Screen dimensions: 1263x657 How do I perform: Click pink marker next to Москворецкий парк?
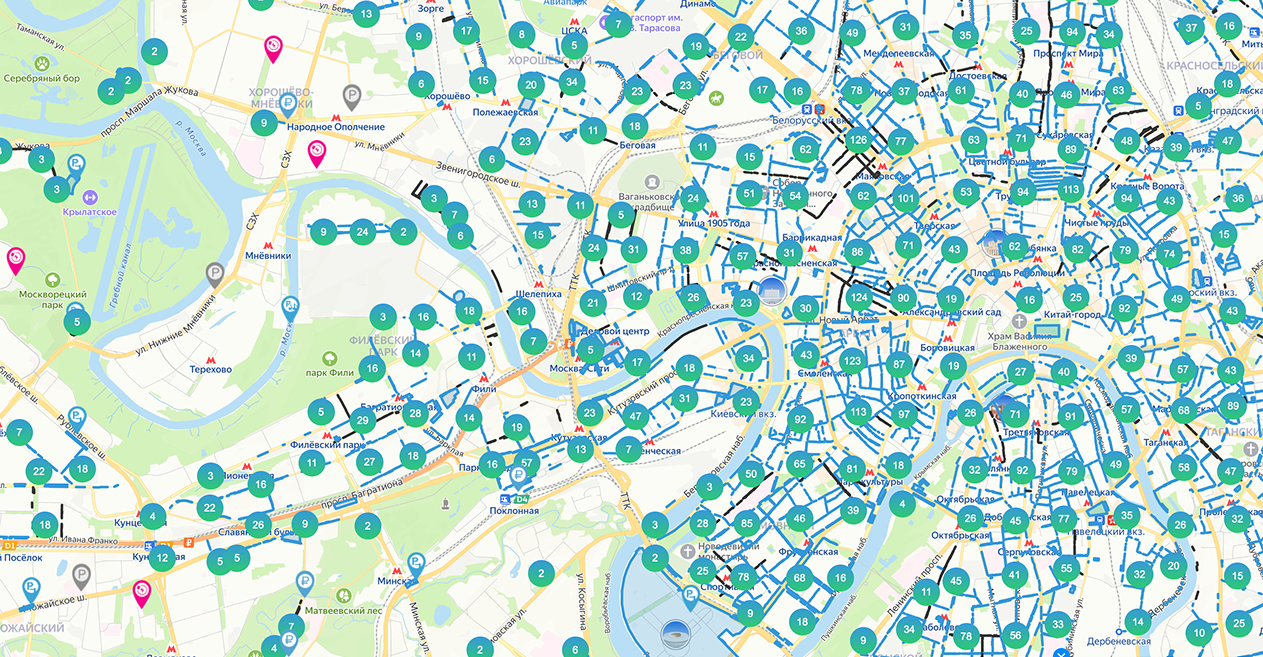point(16,260)
